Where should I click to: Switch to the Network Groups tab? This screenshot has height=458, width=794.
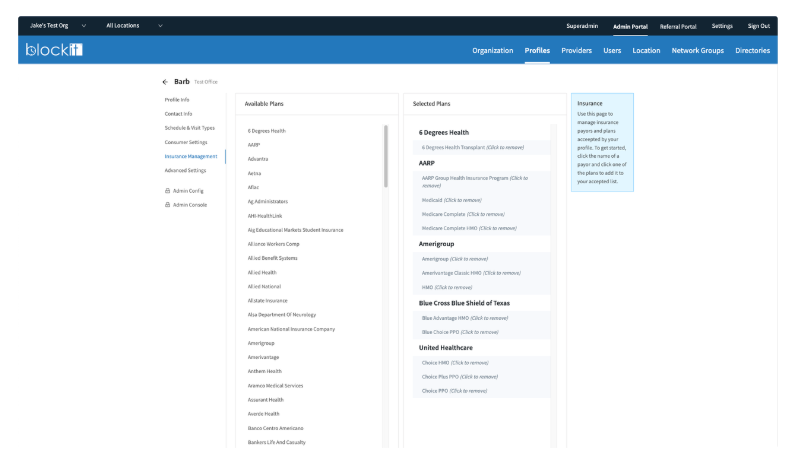[697, 51]
